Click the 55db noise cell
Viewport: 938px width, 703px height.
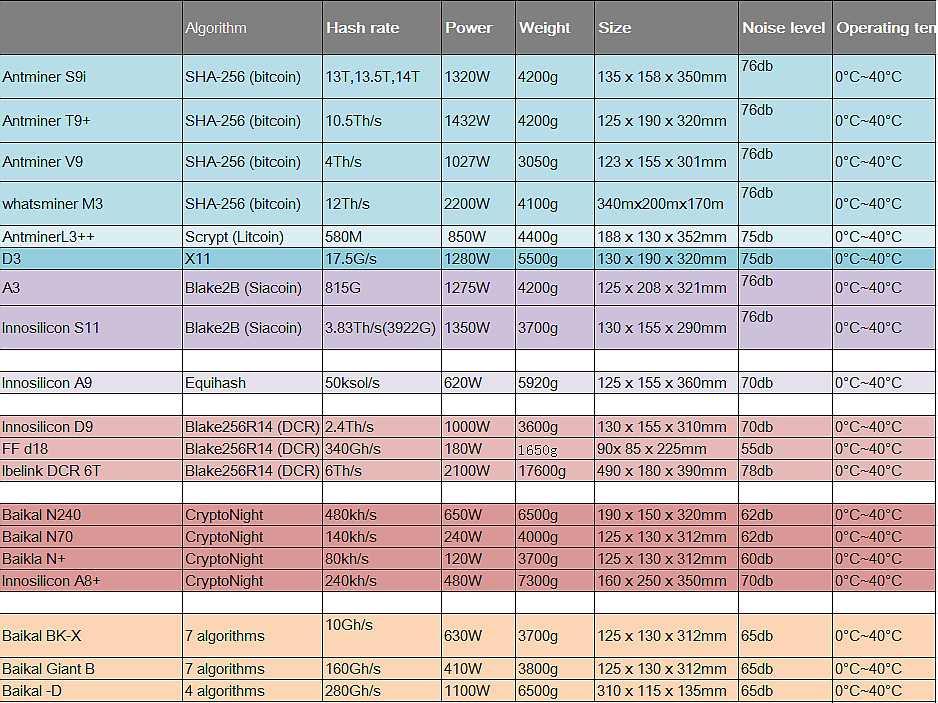click(x=785, y=449)
